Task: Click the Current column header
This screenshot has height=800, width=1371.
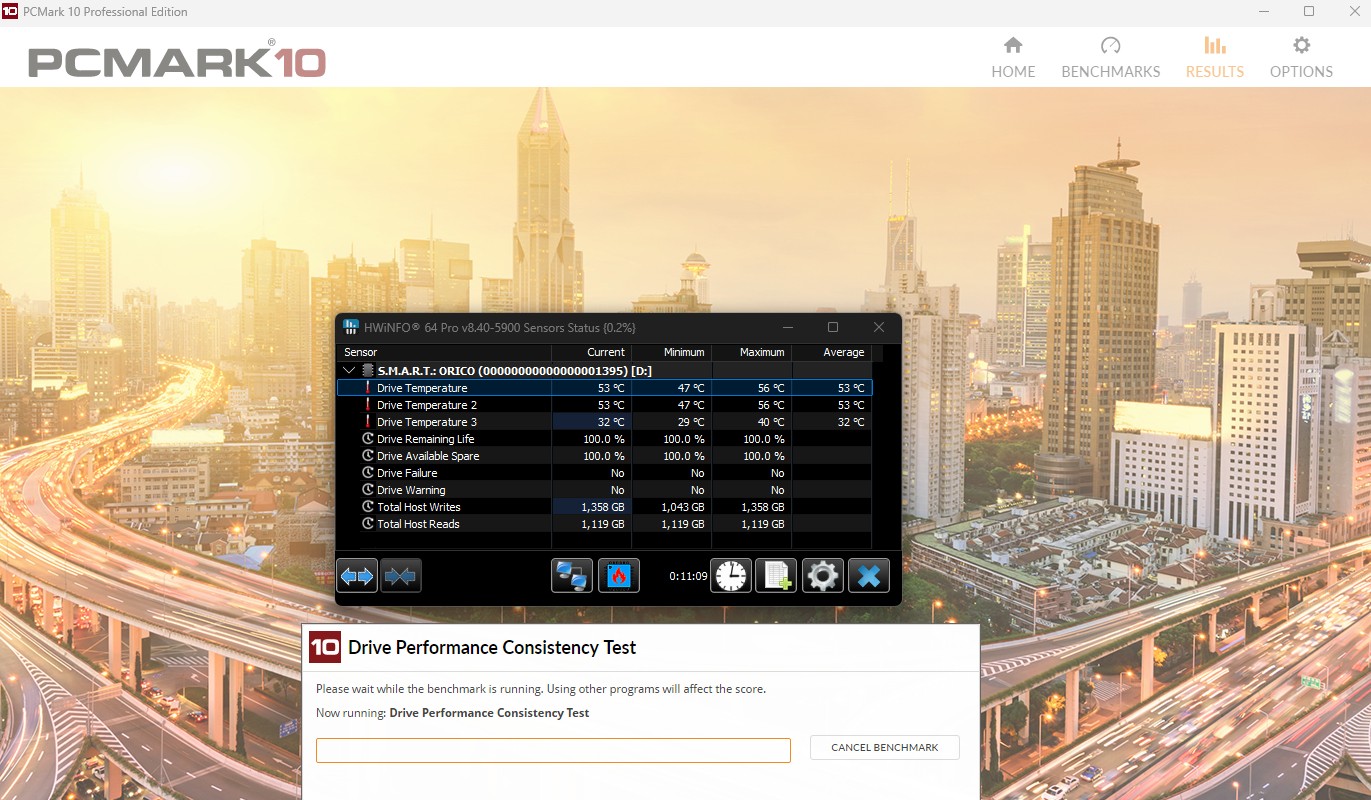Action: tap(592, 352)
